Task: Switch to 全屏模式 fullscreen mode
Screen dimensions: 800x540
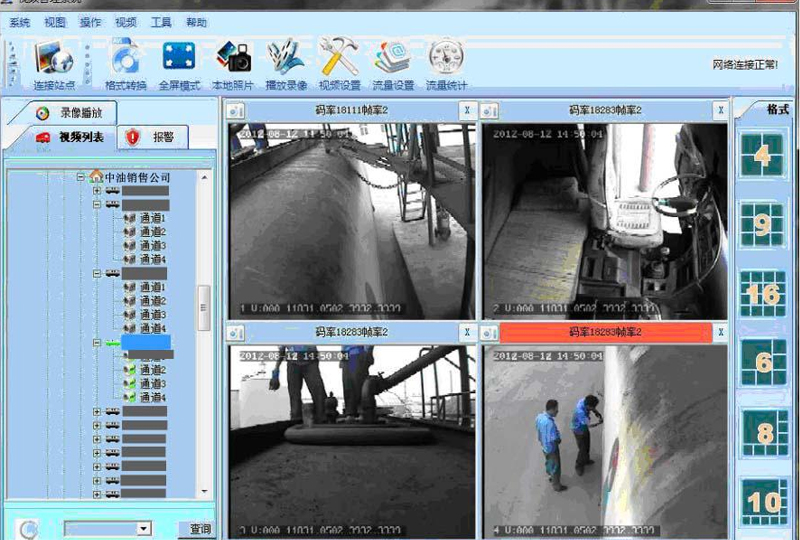Action: [179, 64]
